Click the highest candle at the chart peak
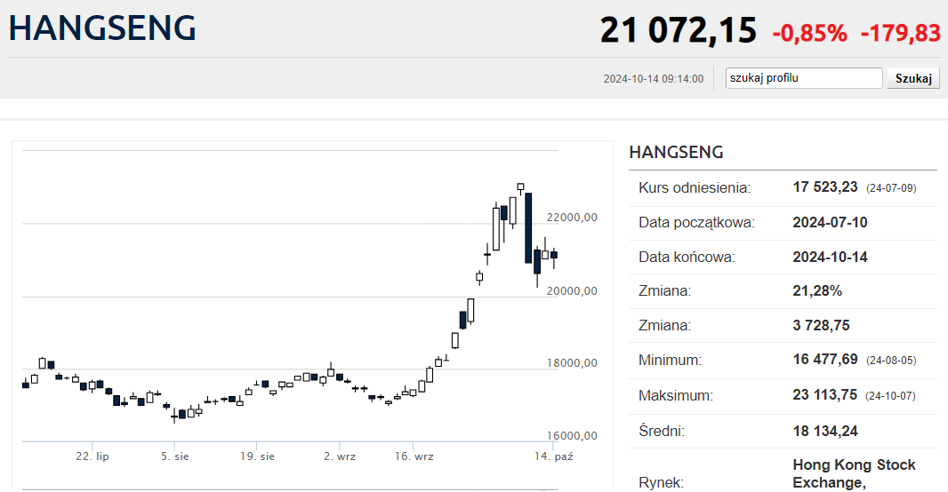Viewport: 948px width, 492px height. [521, 188]
